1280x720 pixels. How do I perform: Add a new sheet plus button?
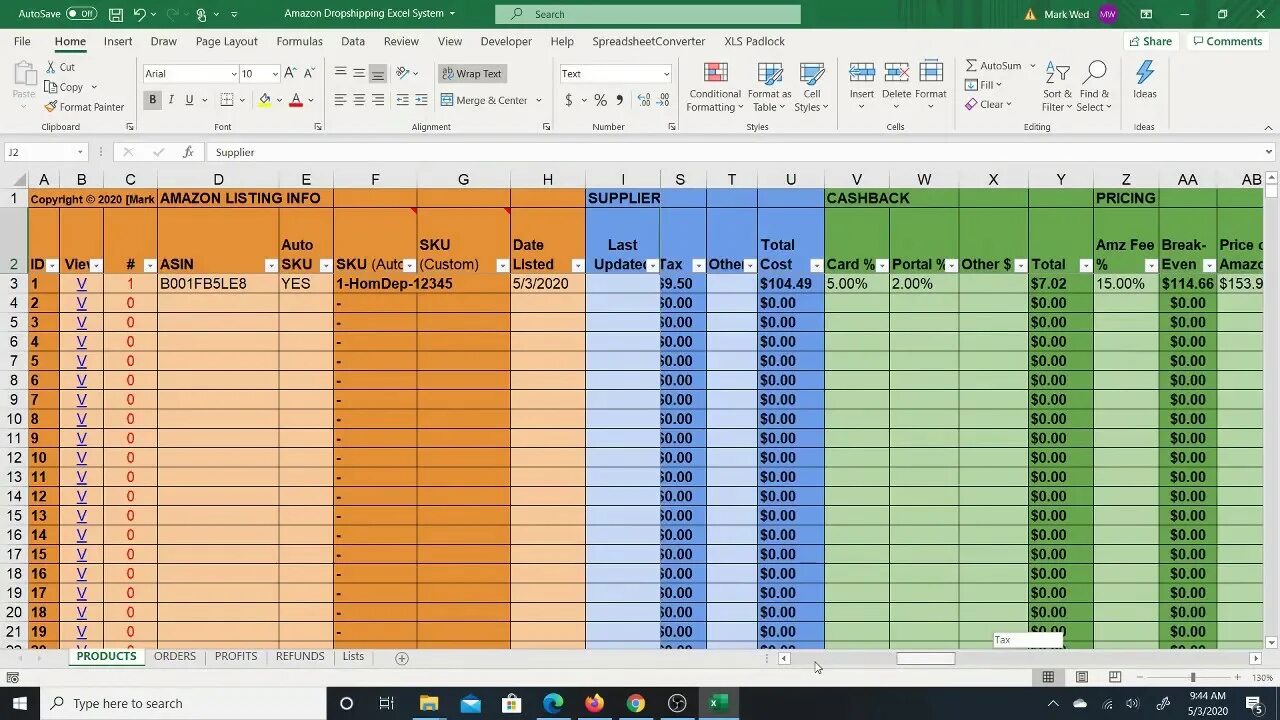click(402, 658)
